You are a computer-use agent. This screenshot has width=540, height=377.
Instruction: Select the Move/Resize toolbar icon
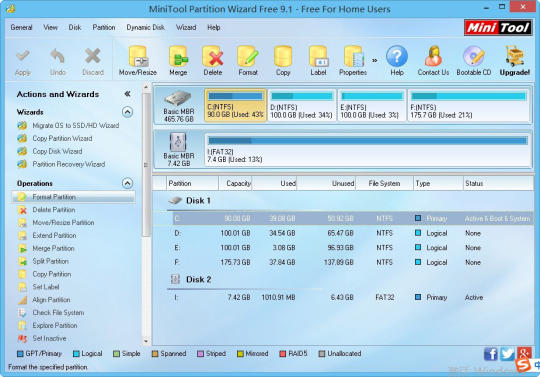click(138, 56)
